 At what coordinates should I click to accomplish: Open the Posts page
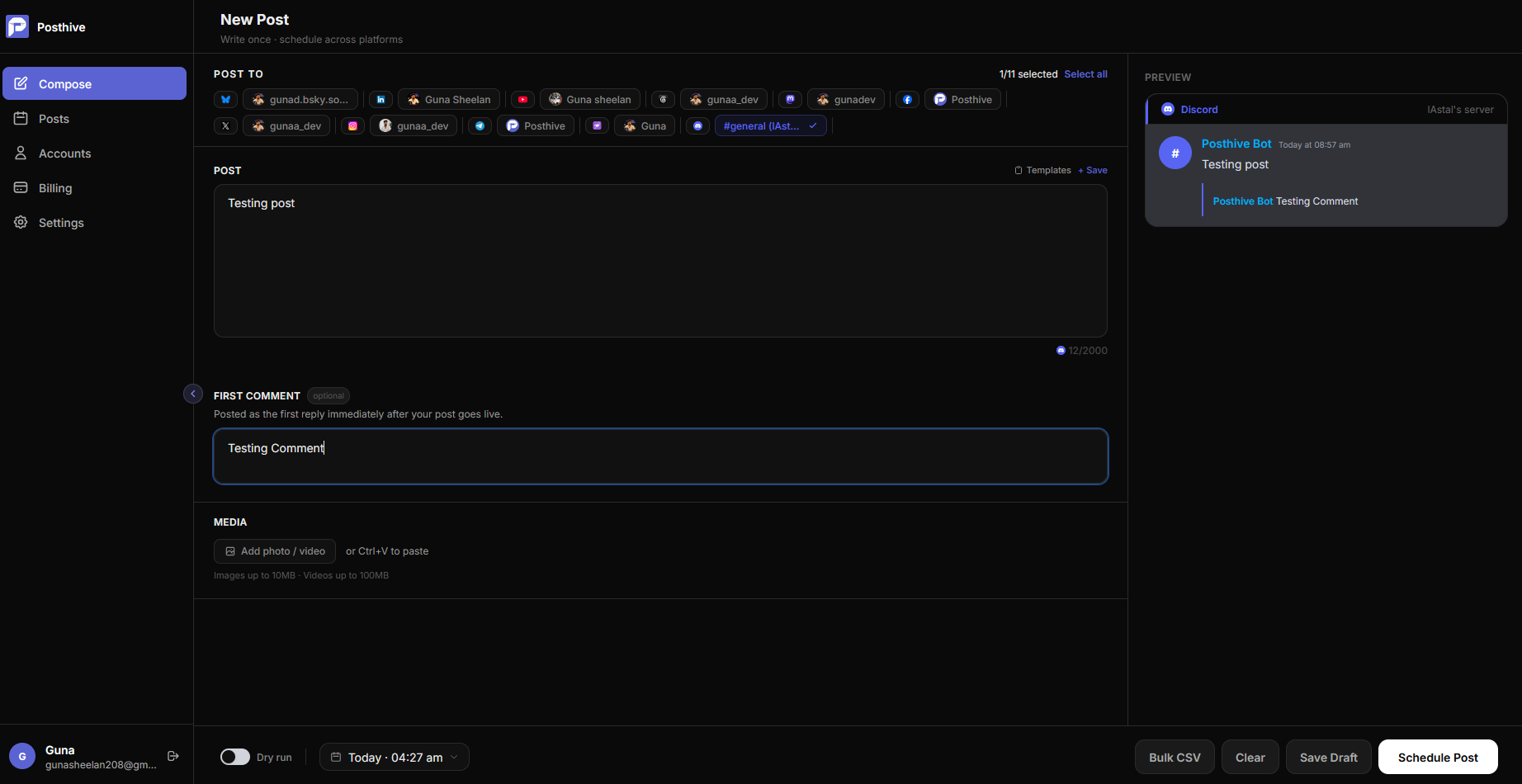94,118
